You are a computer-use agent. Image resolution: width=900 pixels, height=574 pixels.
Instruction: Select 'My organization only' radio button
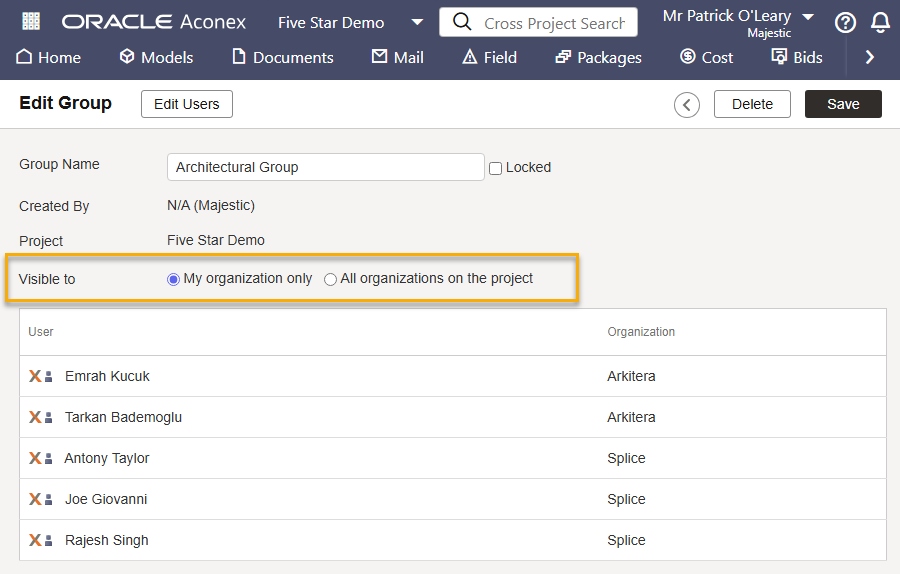pos(173,280)
